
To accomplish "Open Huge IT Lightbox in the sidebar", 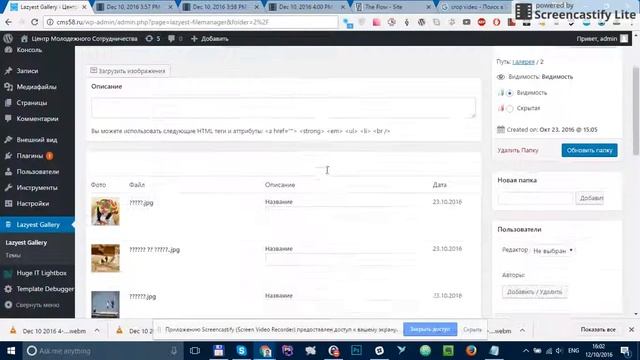I will tap(41, 273).
